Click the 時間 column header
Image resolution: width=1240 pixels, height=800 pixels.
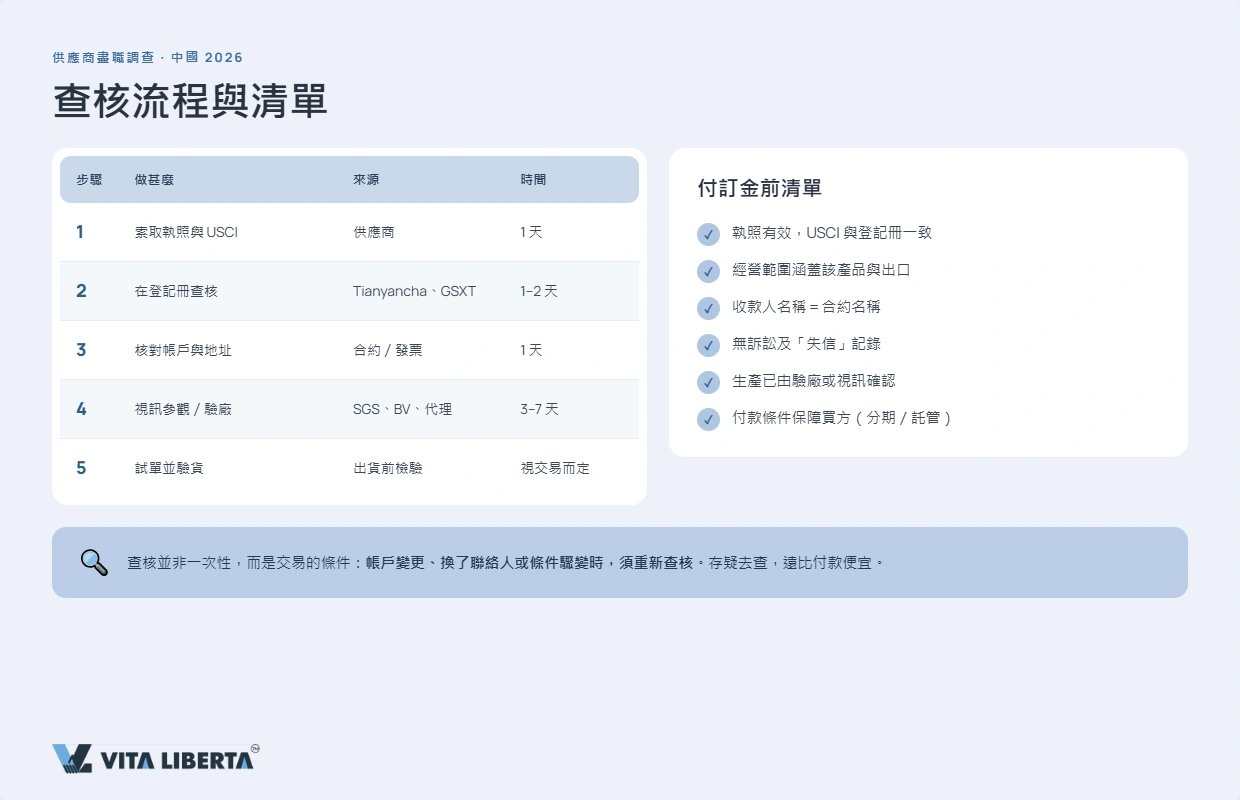tap(533, 180)
